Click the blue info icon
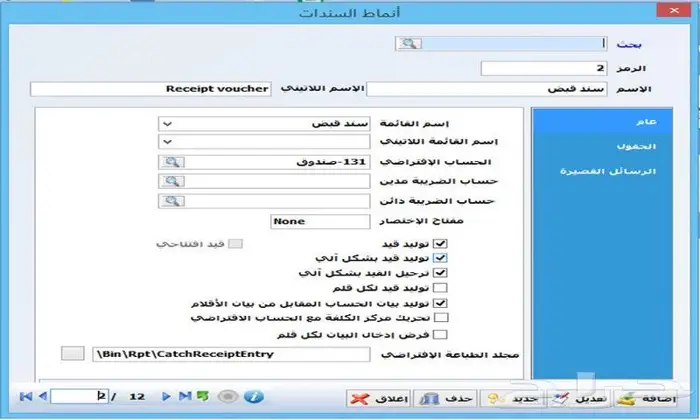700x420 pixels. click(x=254, y=396)
